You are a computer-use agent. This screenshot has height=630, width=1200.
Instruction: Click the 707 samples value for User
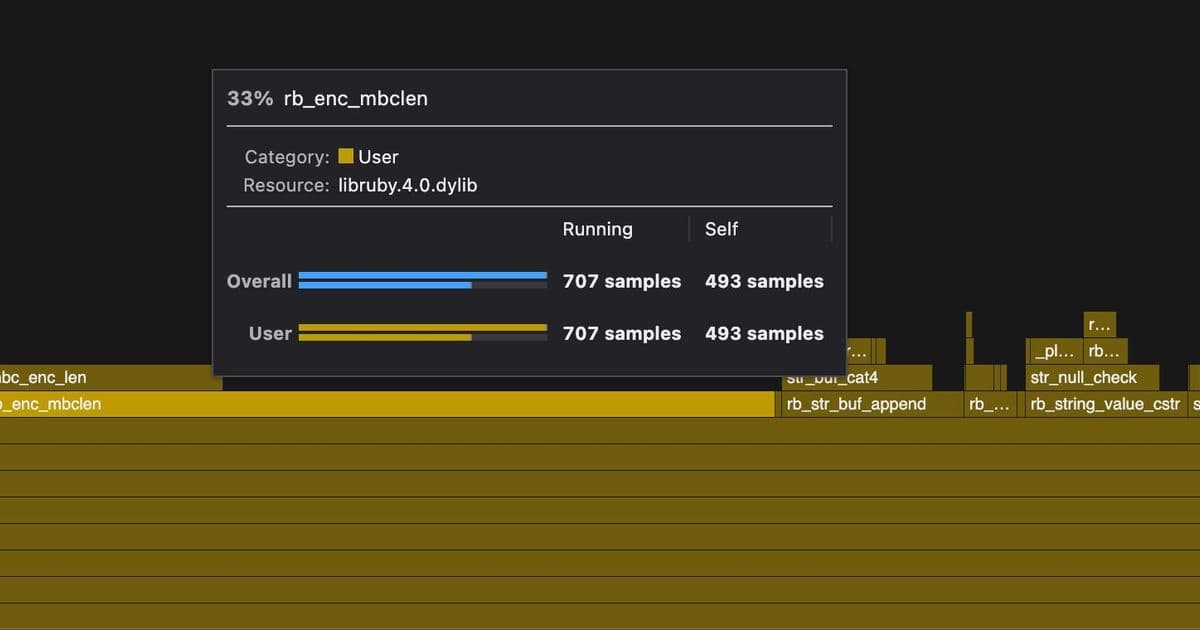(622, 333)
